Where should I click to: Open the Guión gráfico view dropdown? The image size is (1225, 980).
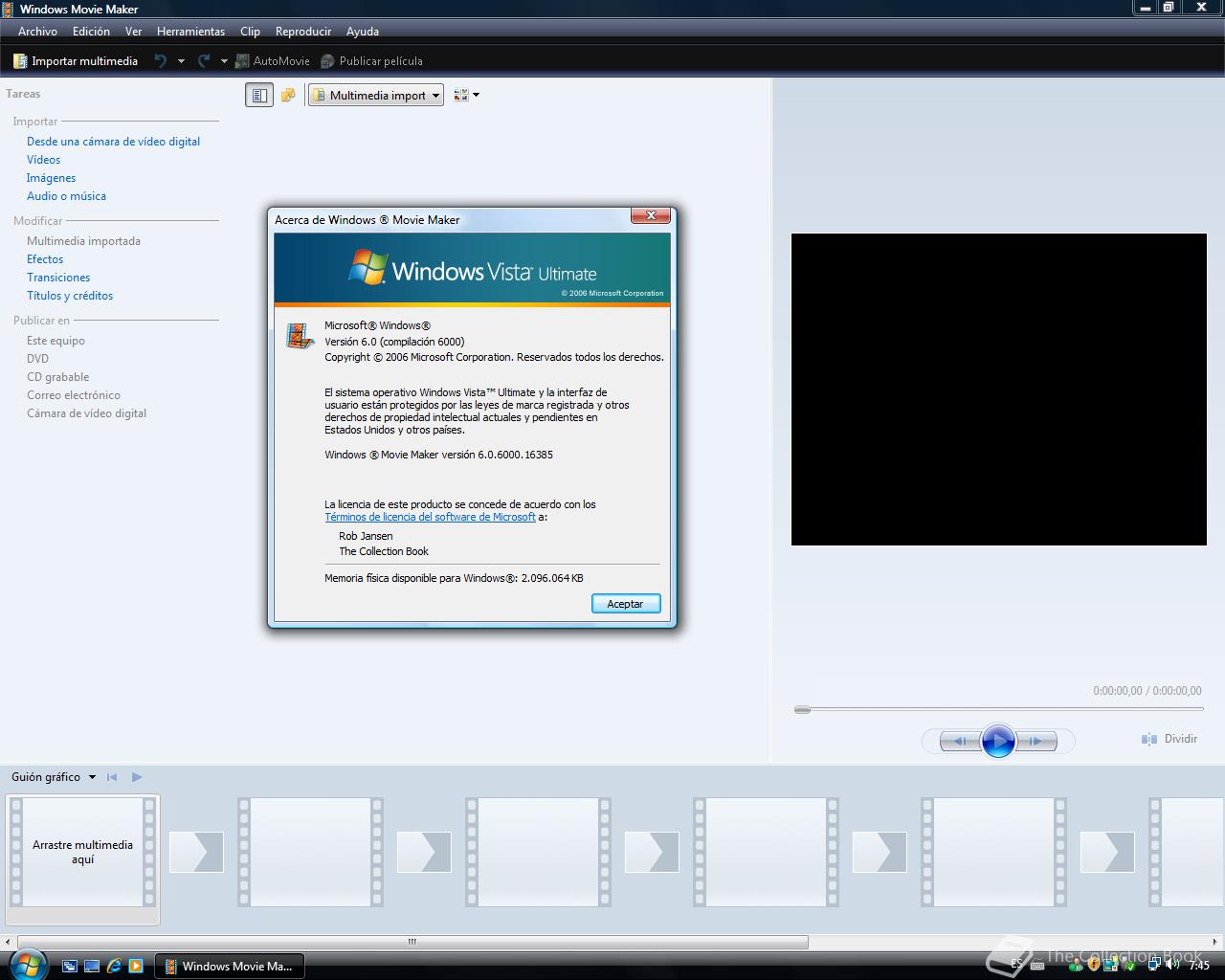(54, 777)
